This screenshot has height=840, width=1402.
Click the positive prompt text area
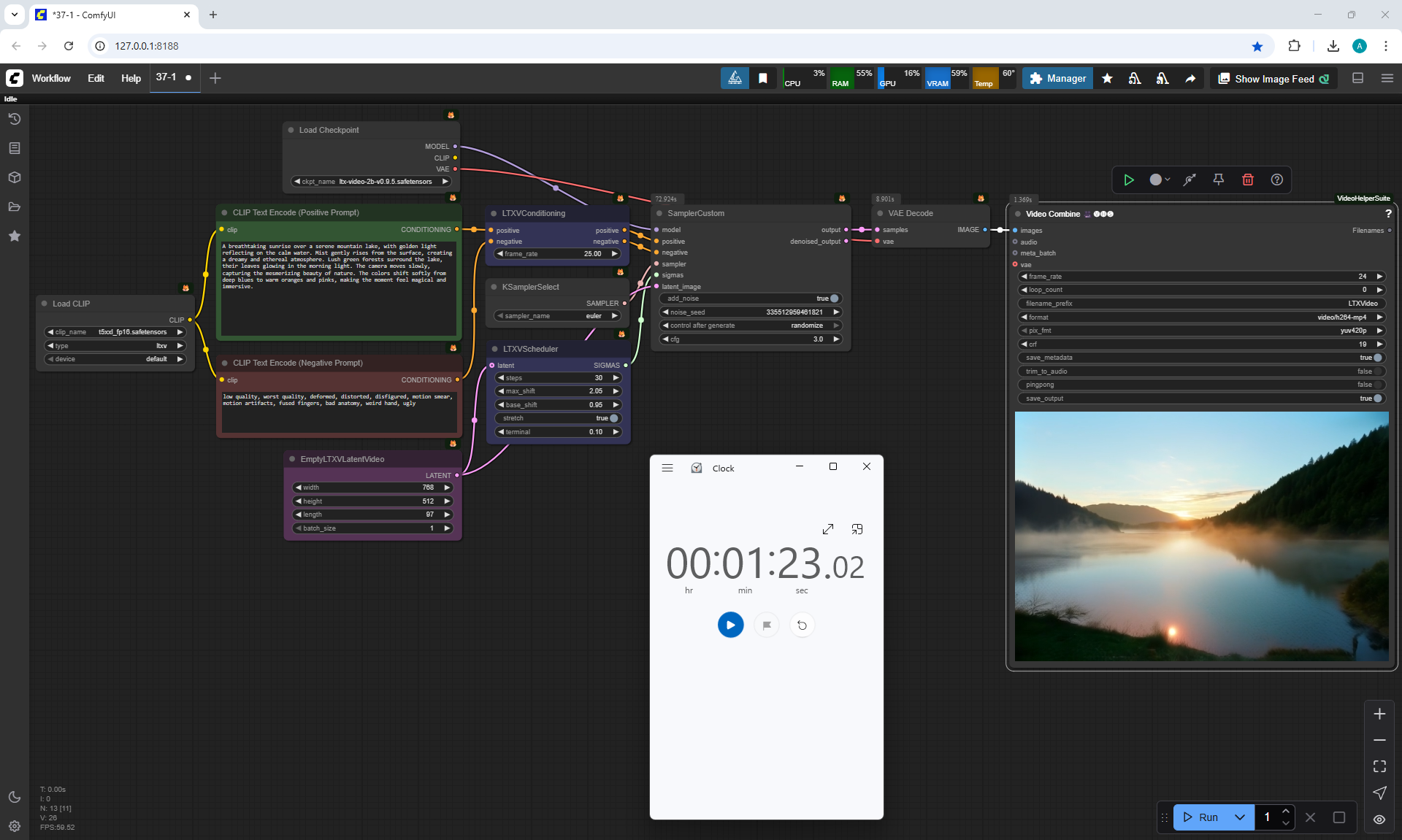(x=339, y=288)
